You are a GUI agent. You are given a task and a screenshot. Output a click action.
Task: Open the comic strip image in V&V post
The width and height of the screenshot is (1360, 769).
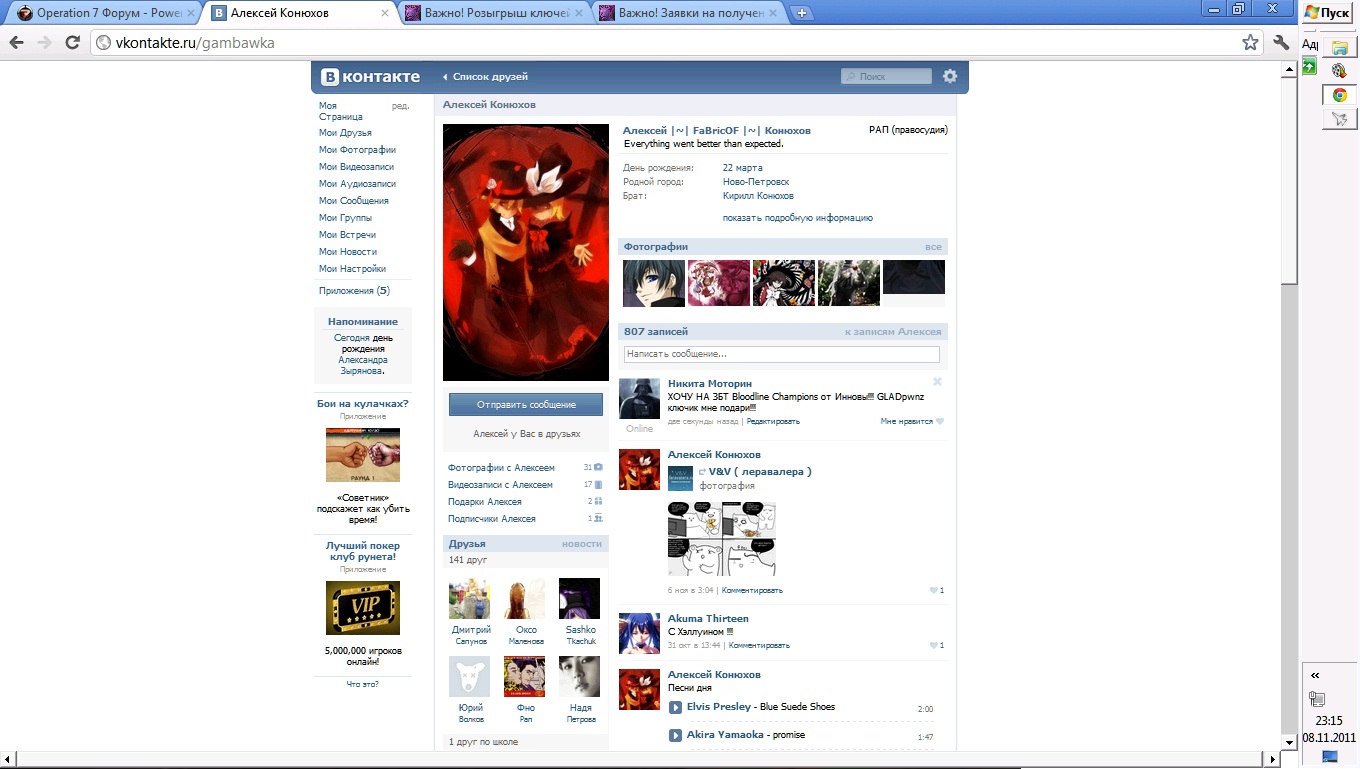(x=722, y=539)
